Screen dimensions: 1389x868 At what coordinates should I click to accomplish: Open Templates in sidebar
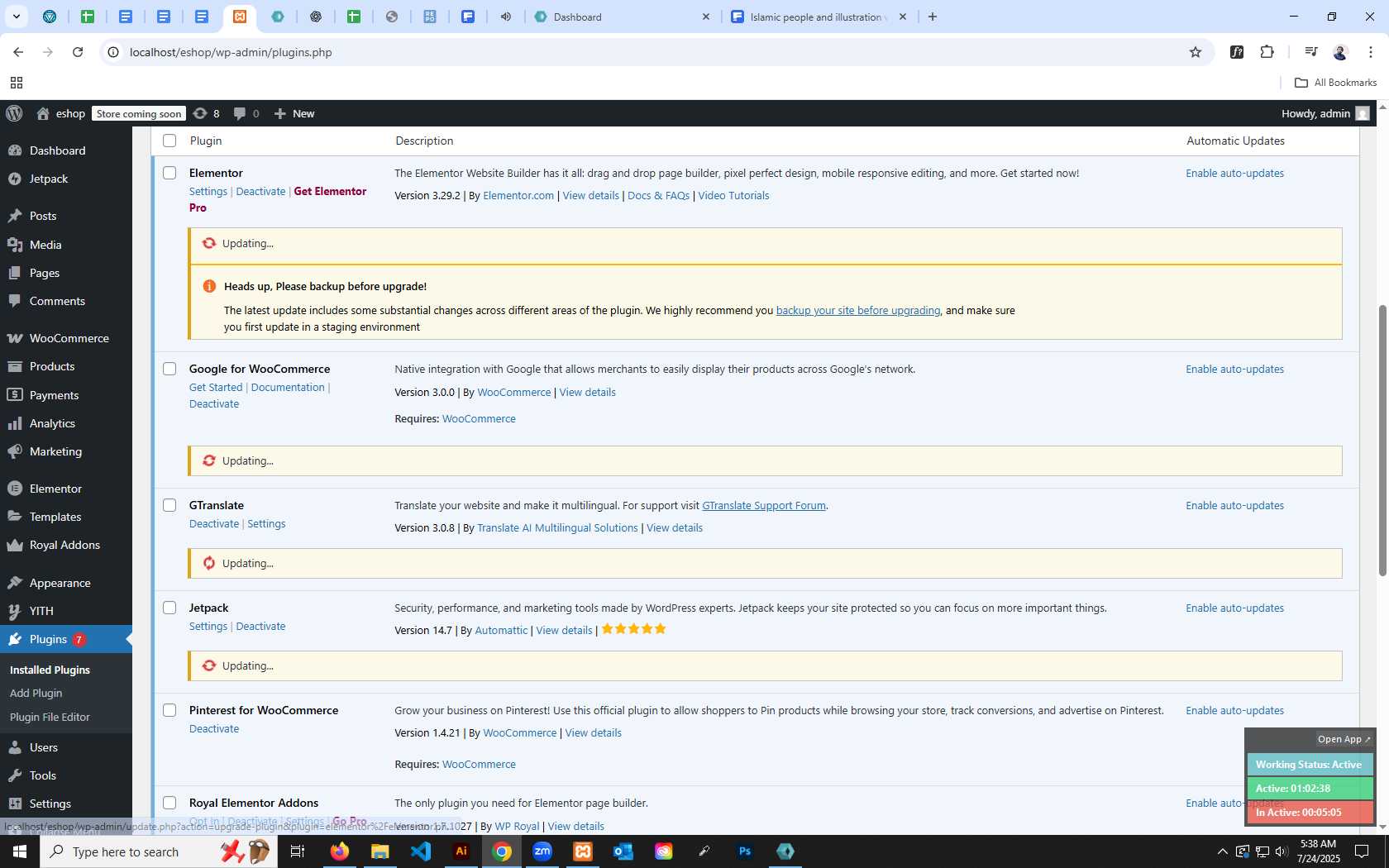point(55,517)
